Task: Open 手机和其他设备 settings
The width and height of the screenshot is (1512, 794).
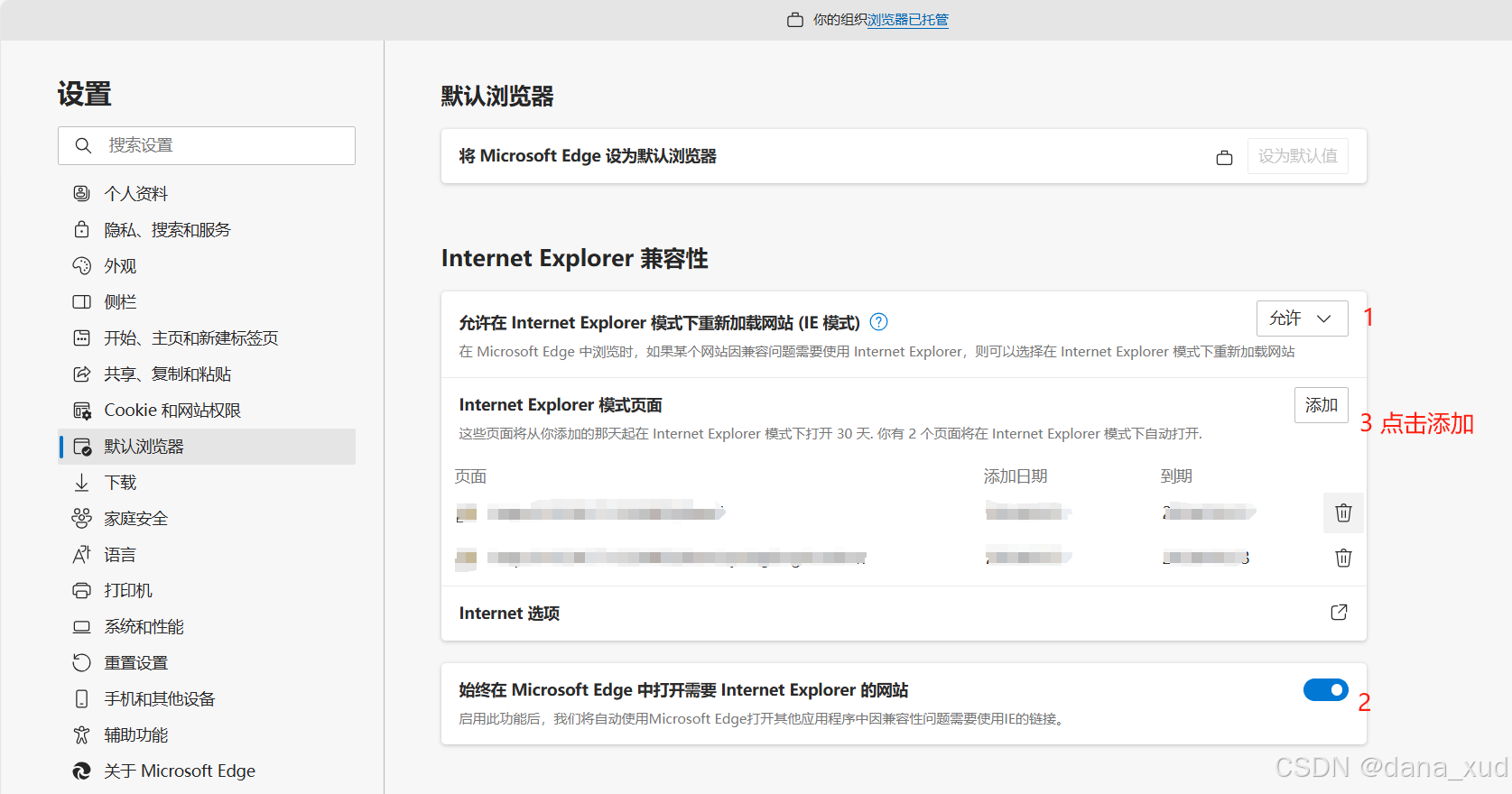Action: coord(207,698)
